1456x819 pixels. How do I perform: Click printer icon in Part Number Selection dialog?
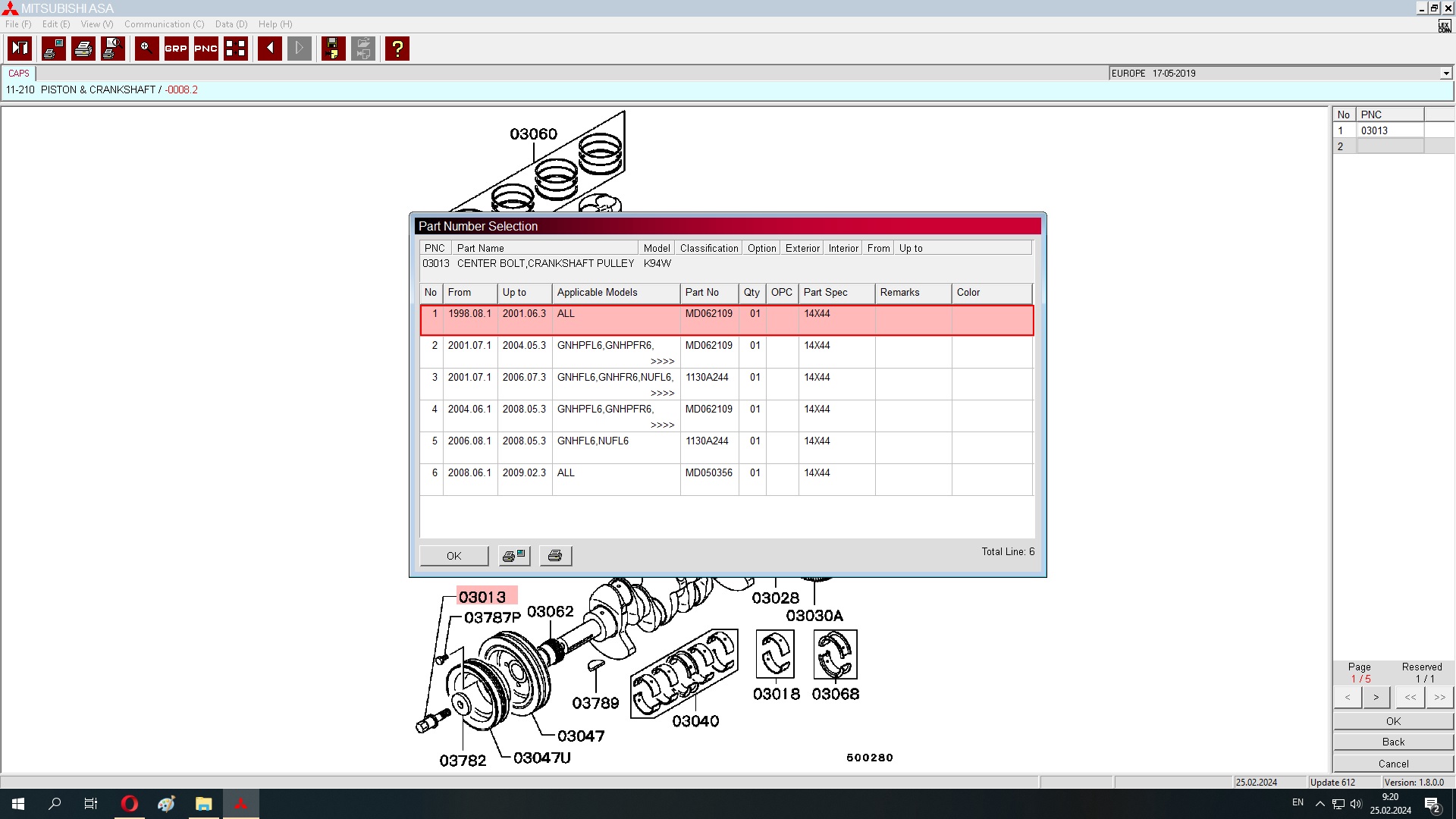pos(555,556)
